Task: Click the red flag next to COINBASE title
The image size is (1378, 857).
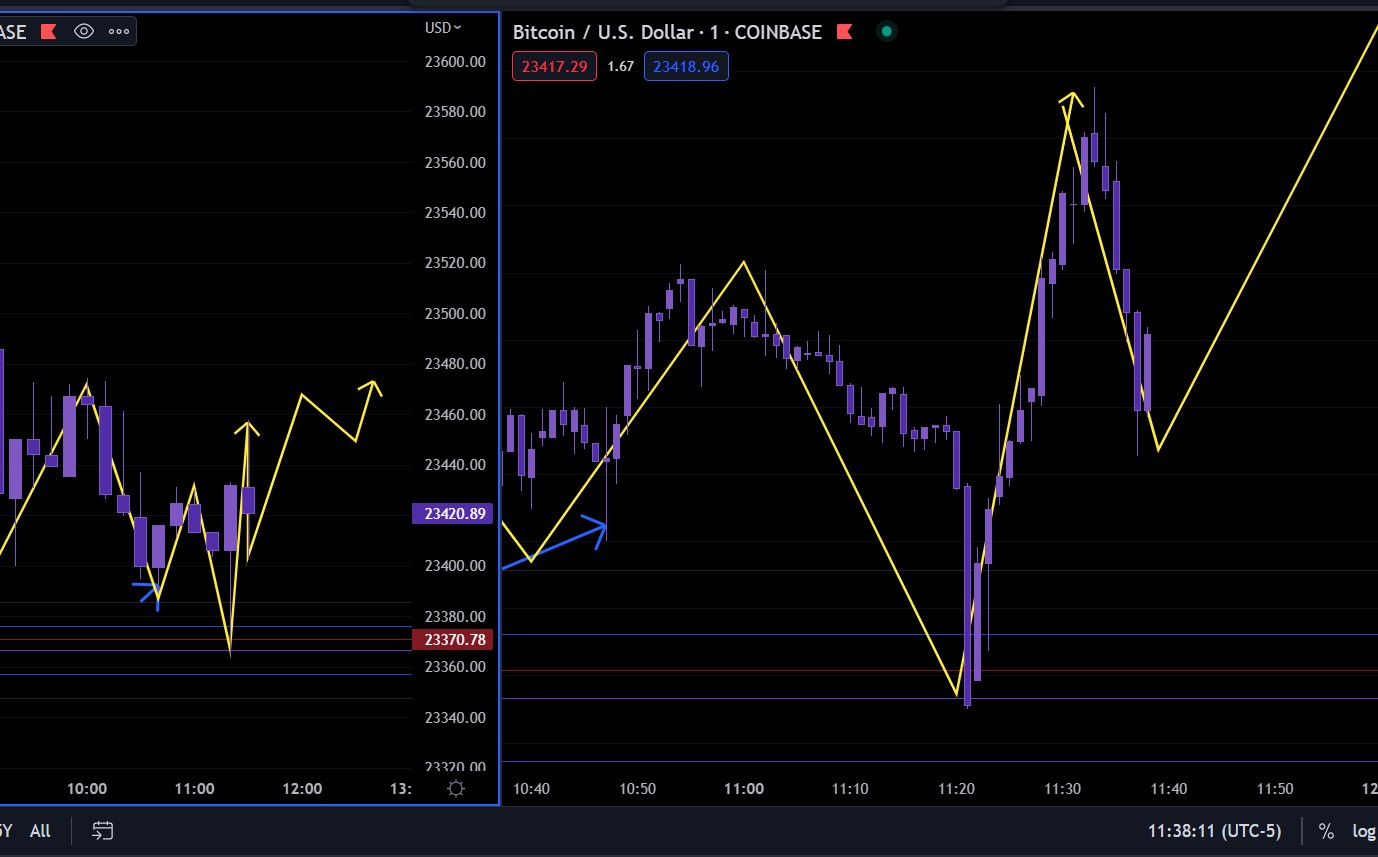Action: point(844,31)
